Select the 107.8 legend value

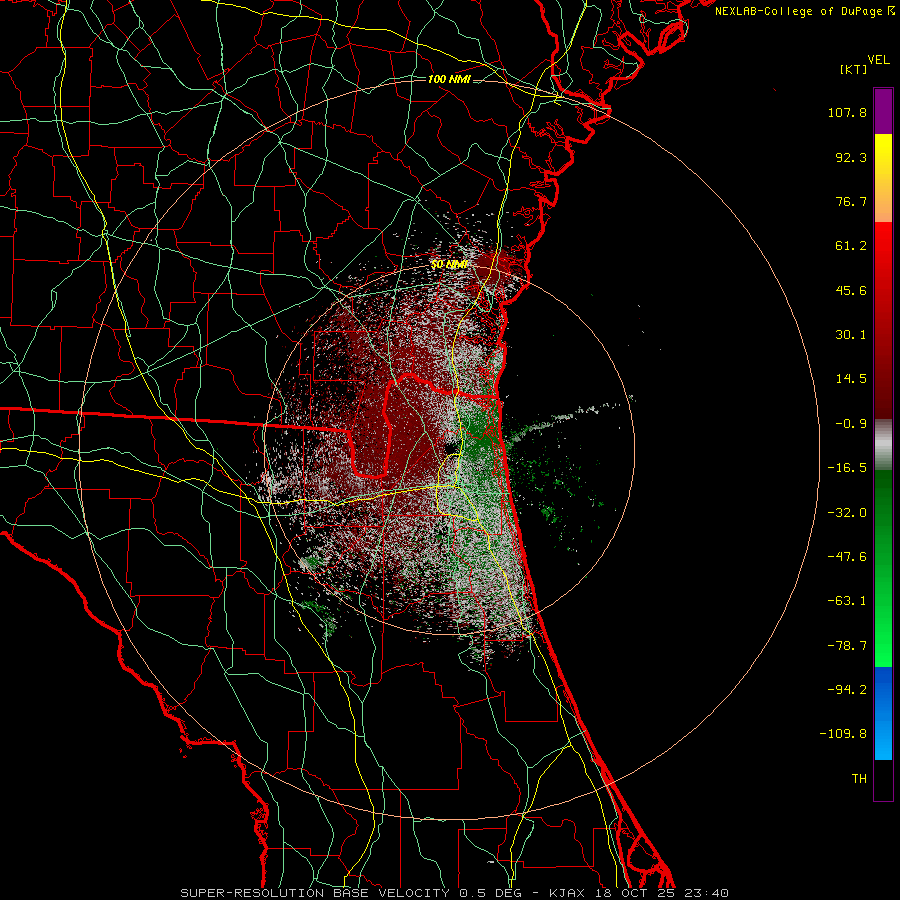[847, 112]
